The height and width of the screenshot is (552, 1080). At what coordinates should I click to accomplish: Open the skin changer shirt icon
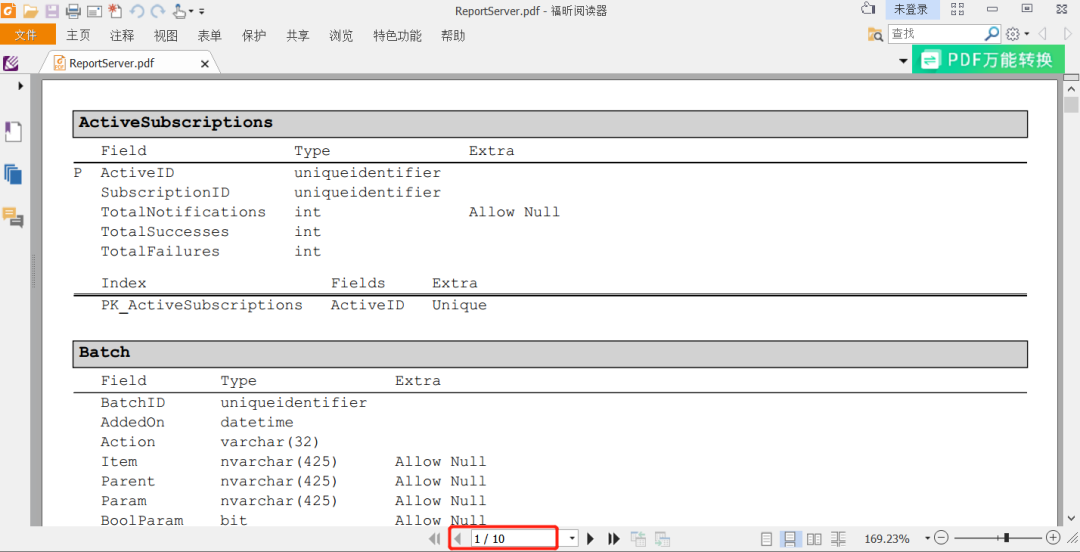[x=868, y=9]
